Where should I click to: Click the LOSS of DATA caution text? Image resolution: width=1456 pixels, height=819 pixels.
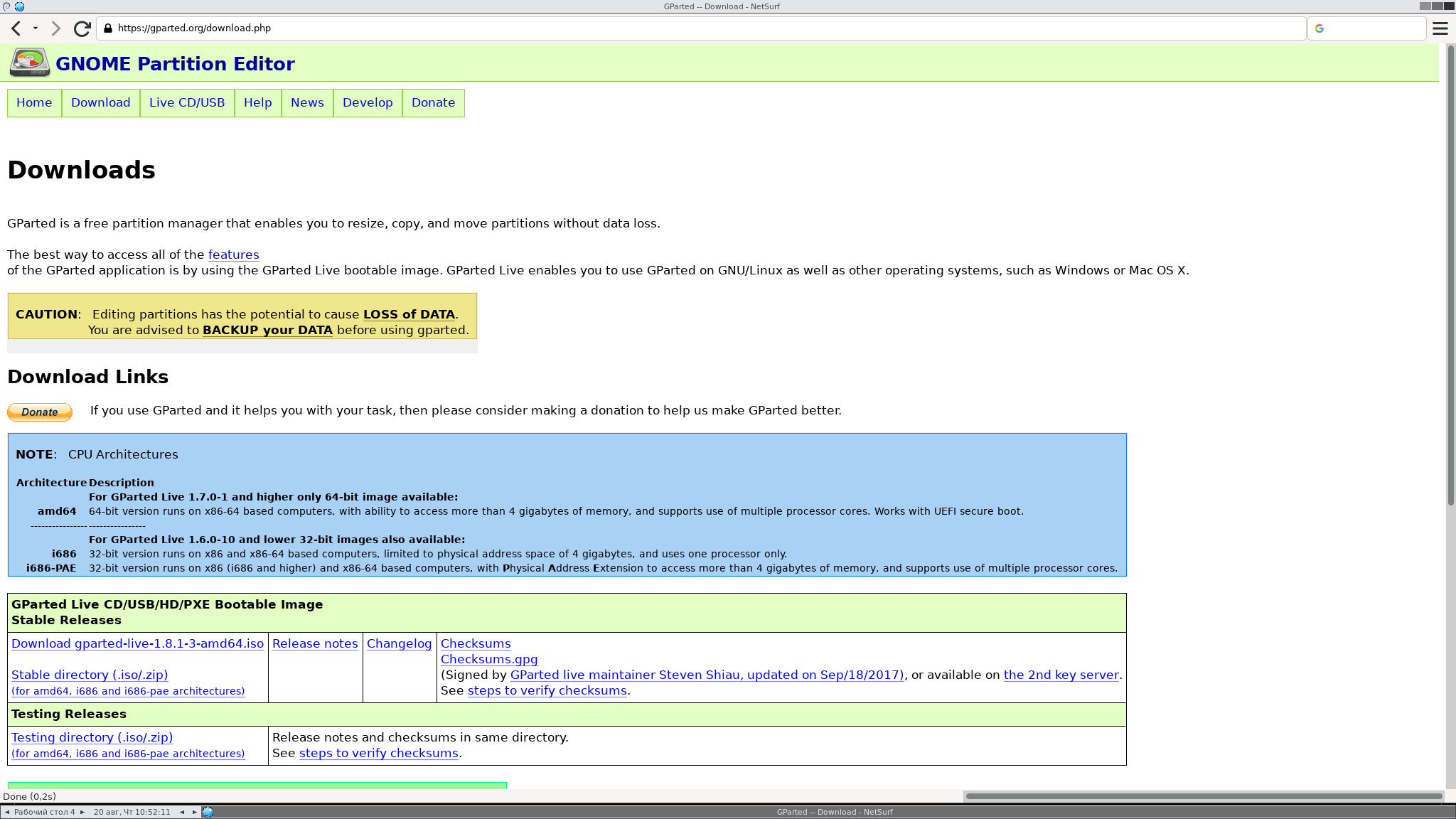pos(409,314)
